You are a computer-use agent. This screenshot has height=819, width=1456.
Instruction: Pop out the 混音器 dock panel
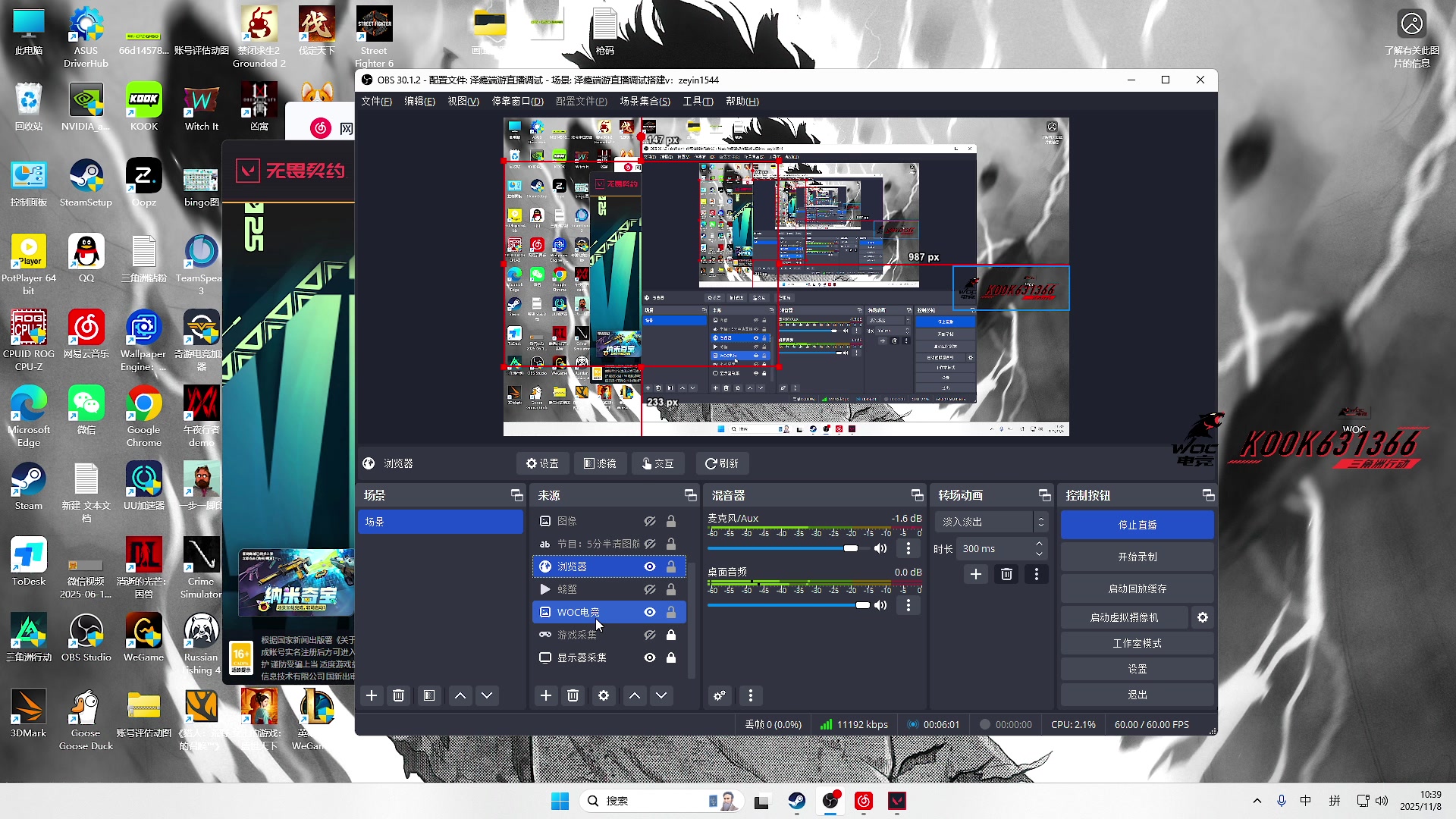(x=917, y=495)
